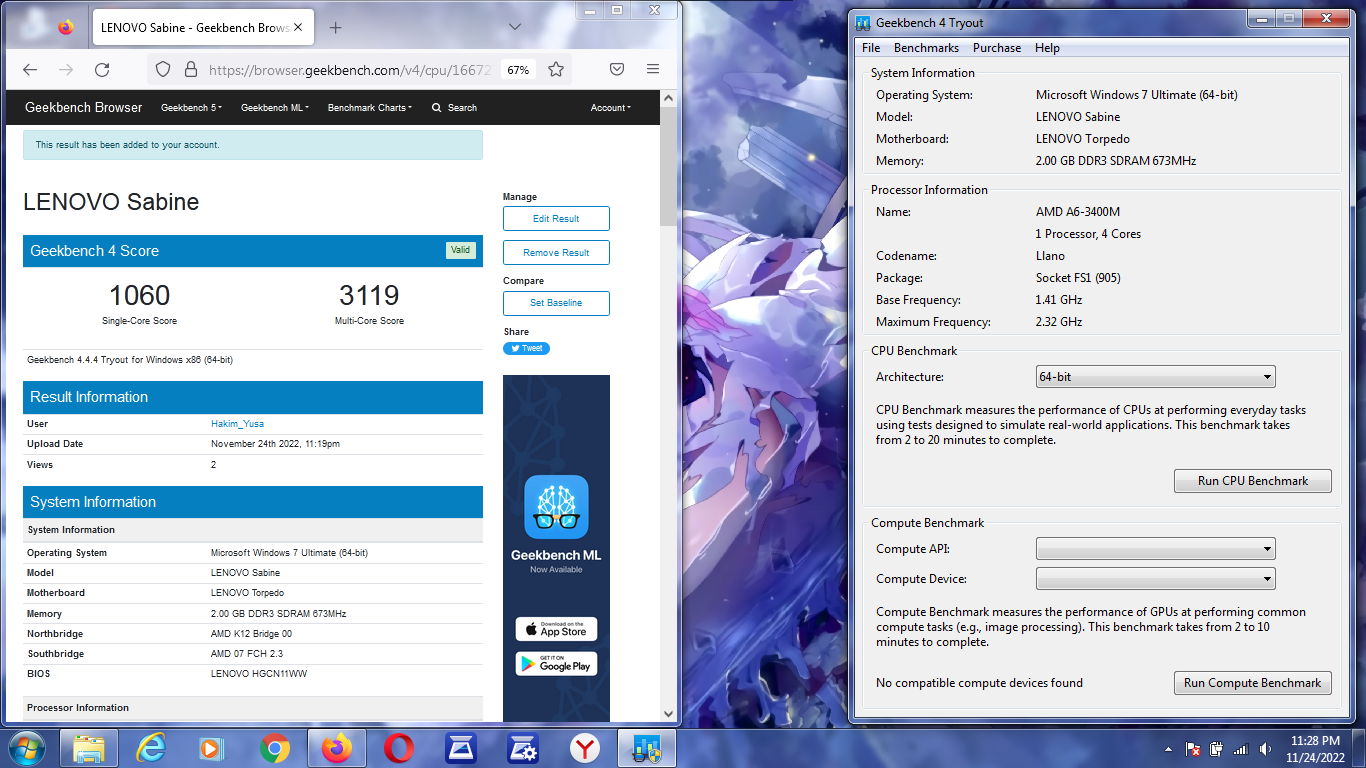Reload the Geekbench Browser page

tap(102, 70)
